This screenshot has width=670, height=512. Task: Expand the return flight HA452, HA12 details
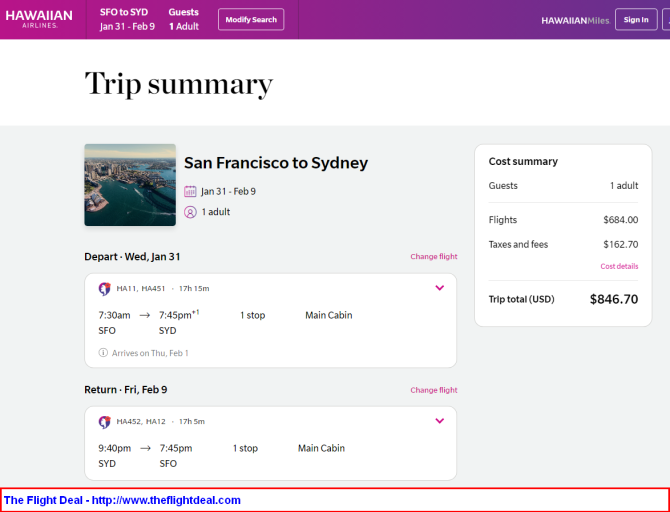[x=440, y=421]
